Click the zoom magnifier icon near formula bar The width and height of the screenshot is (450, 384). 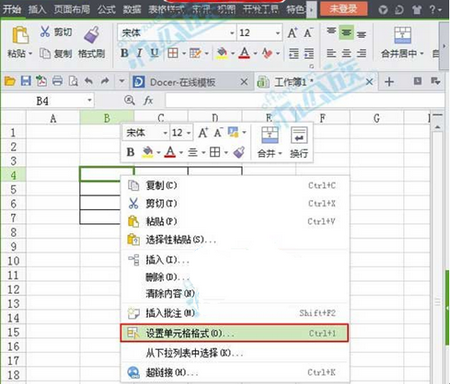click(129, 100)
